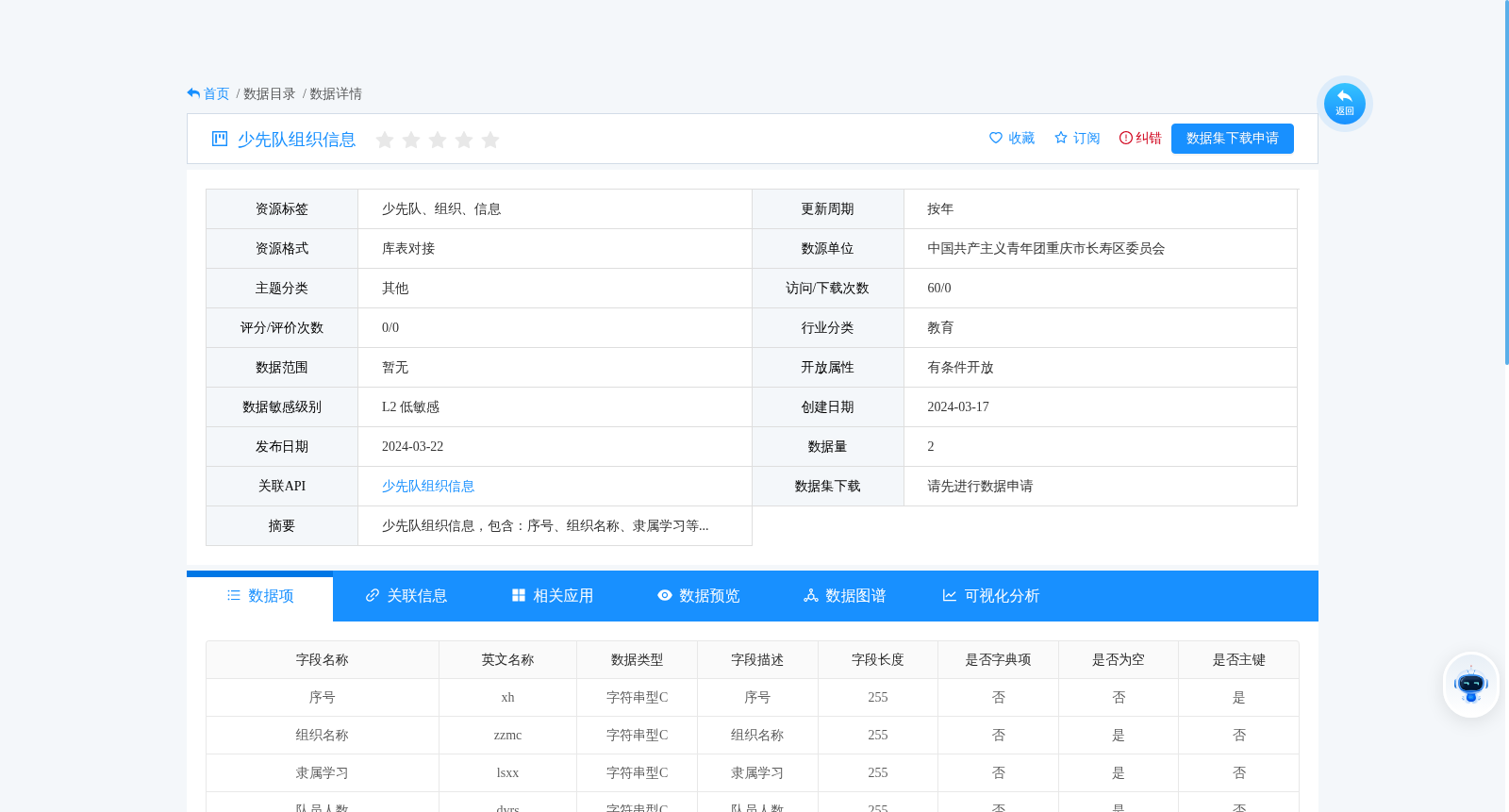Rate two stars for the dataset

(x=411, y=140)
